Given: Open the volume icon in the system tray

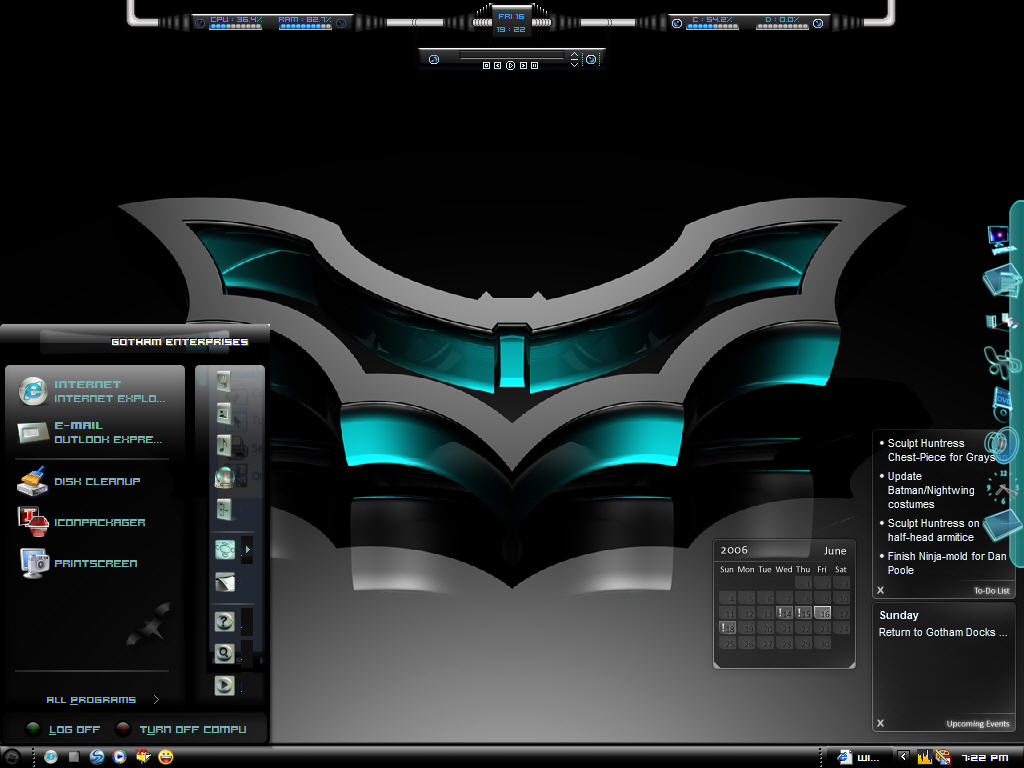Looking at the screenshot, I should (925, 756).
